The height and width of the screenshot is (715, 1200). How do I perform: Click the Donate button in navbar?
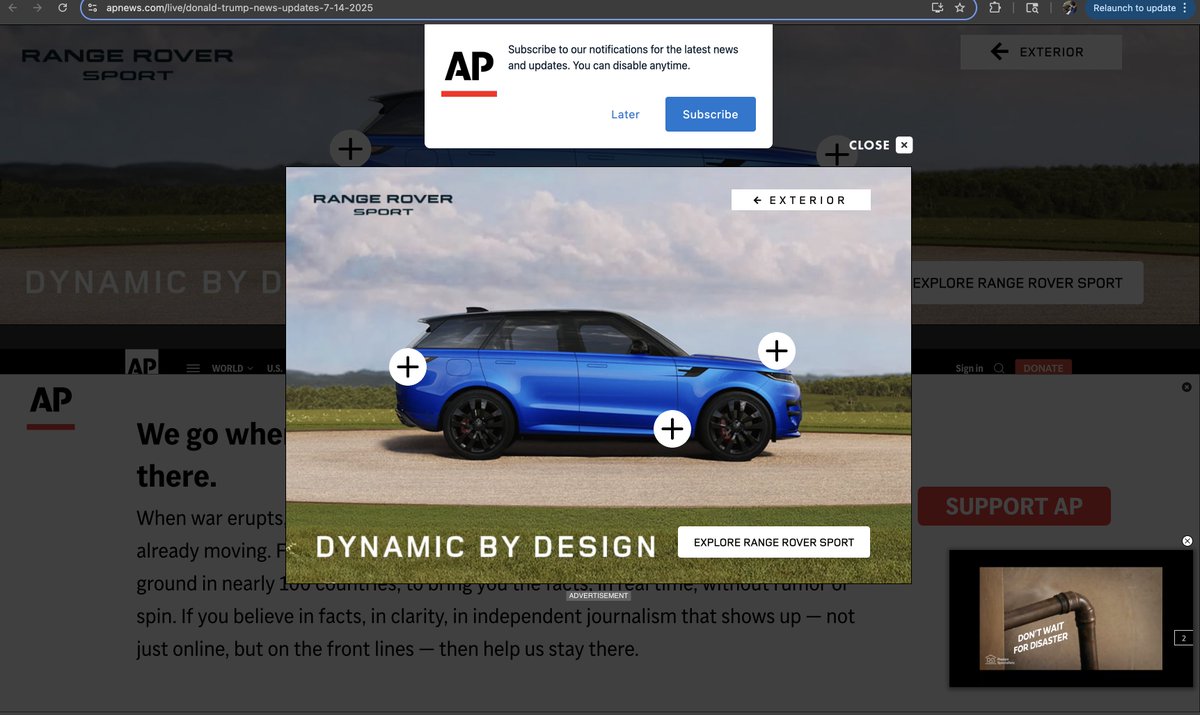tap(1043, 368)
